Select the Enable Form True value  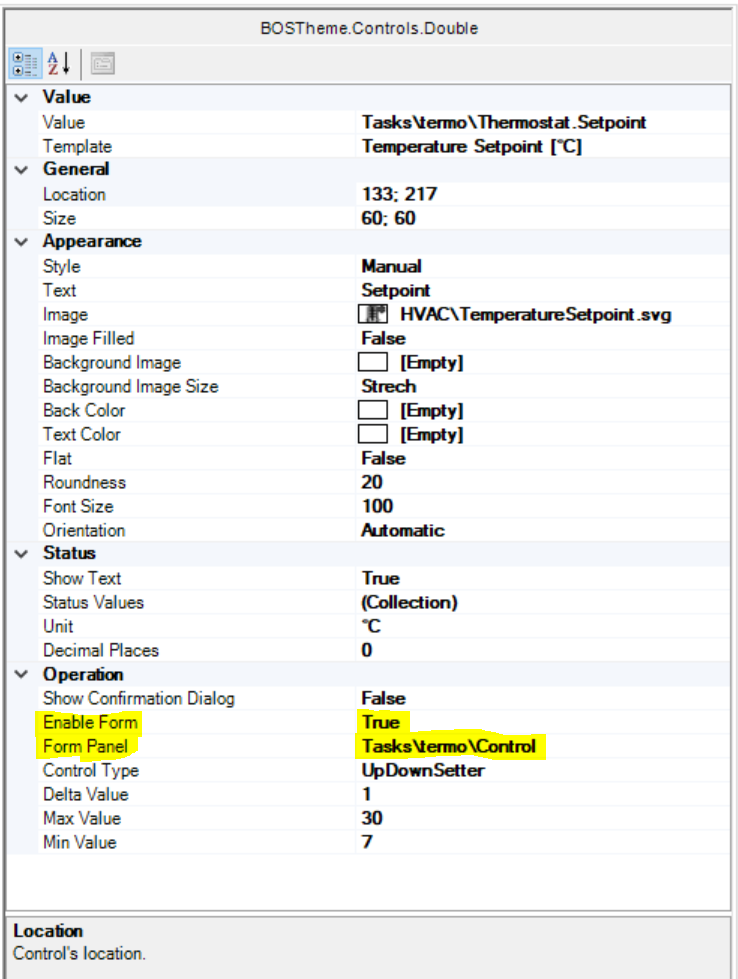pos(381,722)
